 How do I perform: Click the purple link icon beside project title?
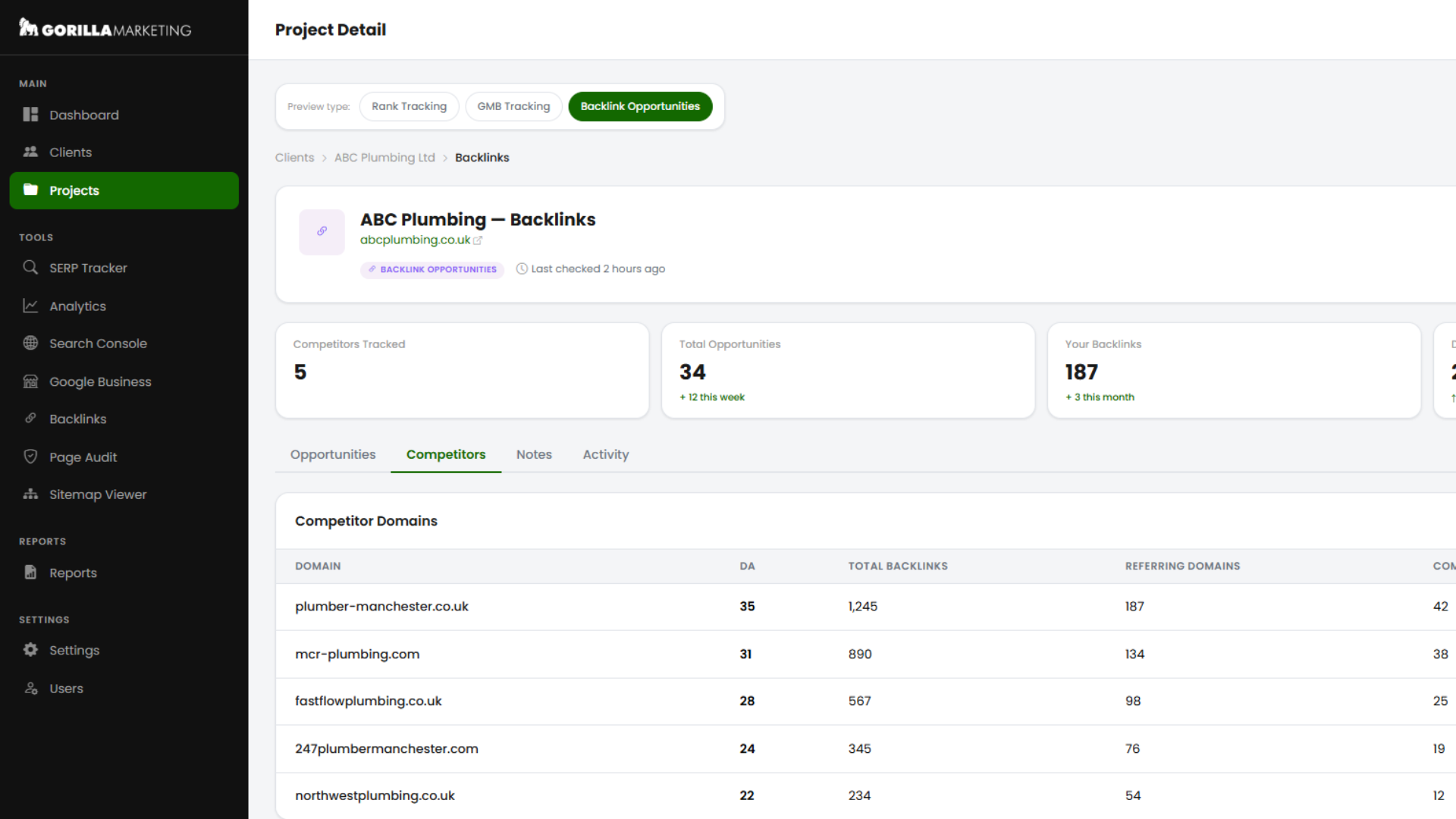[322, 231]
